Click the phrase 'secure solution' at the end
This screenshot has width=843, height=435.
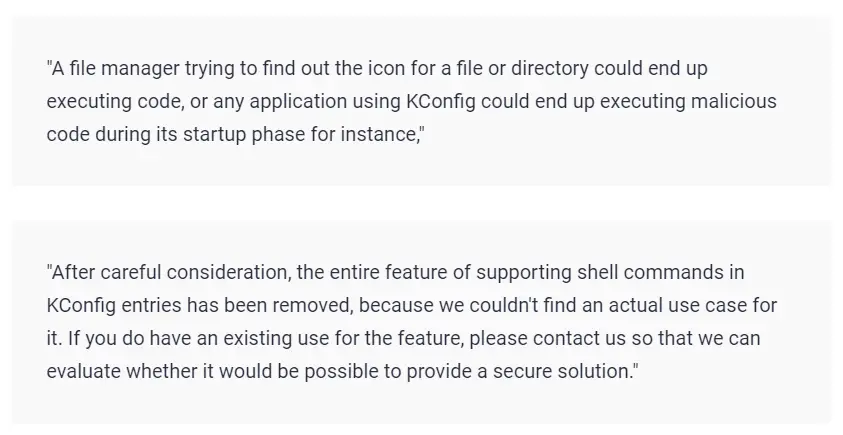click(563, 372)
